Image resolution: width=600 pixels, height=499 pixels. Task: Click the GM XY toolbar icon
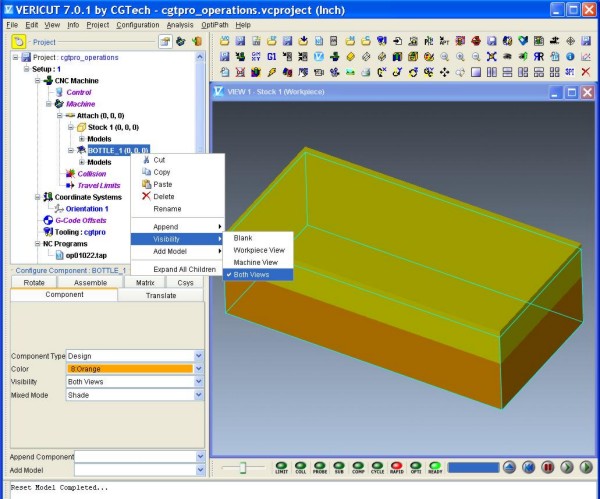(256, 57)
